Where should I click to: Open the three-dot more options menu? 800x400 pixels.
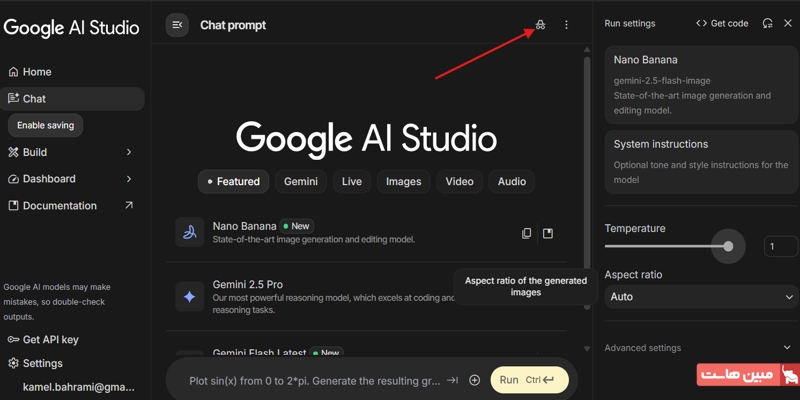(x=566, y=25)
